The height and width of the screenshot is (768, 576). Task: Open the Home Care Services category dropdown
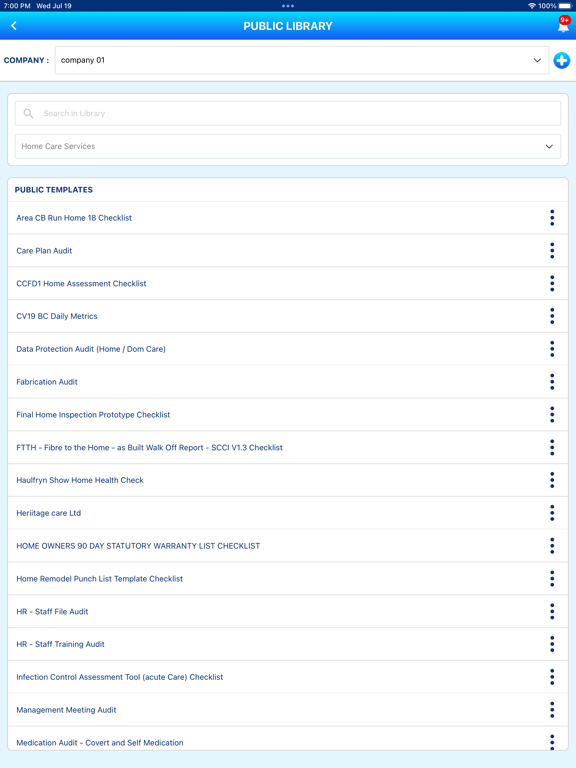(x=288, y=146)
